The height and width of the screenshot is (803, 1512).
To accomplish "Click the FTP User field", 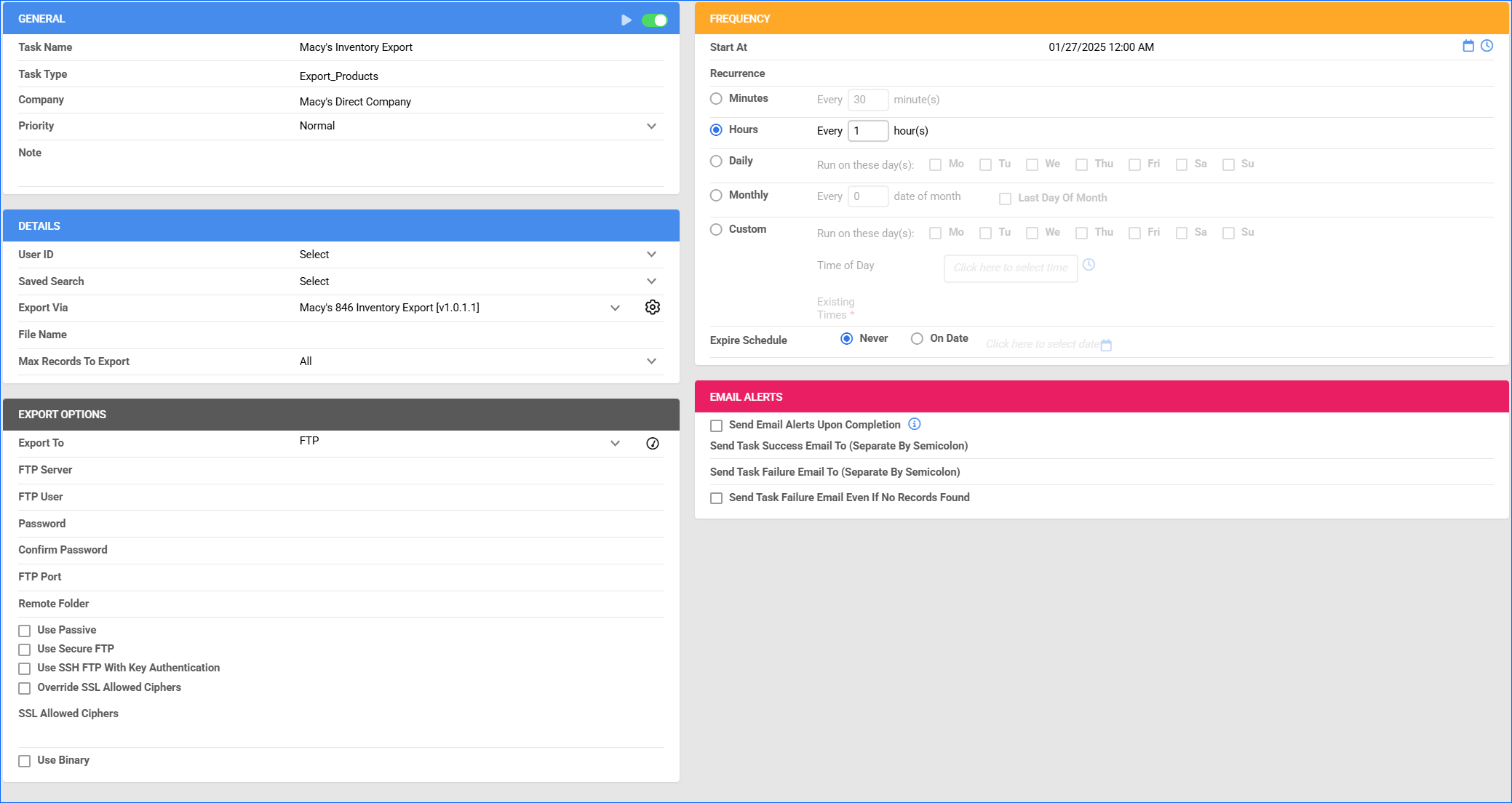I will click(x=482, y=497).
